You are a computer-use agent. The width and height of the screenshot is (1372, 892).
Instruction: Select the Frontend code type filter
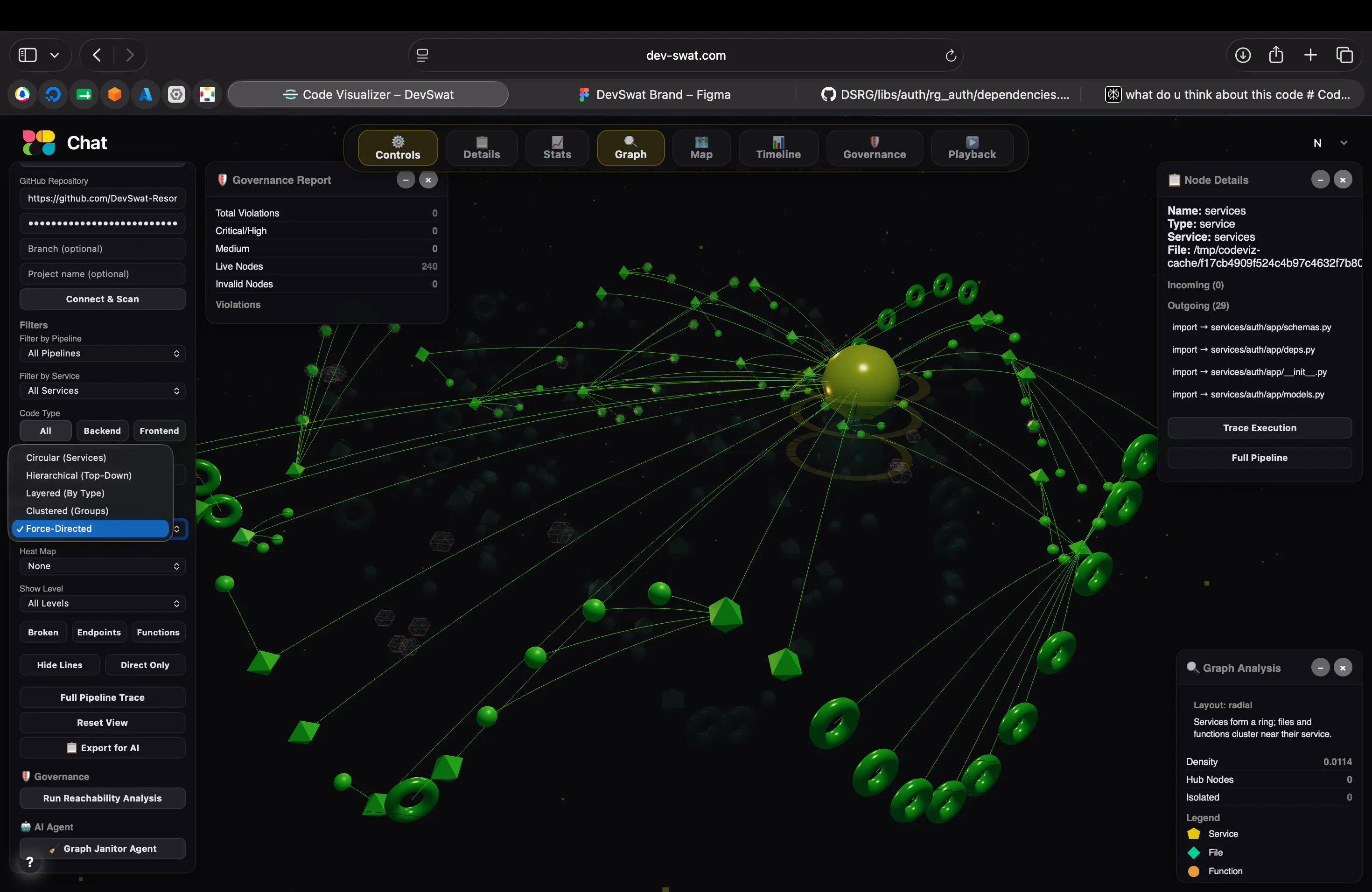(x=159, y=431)
